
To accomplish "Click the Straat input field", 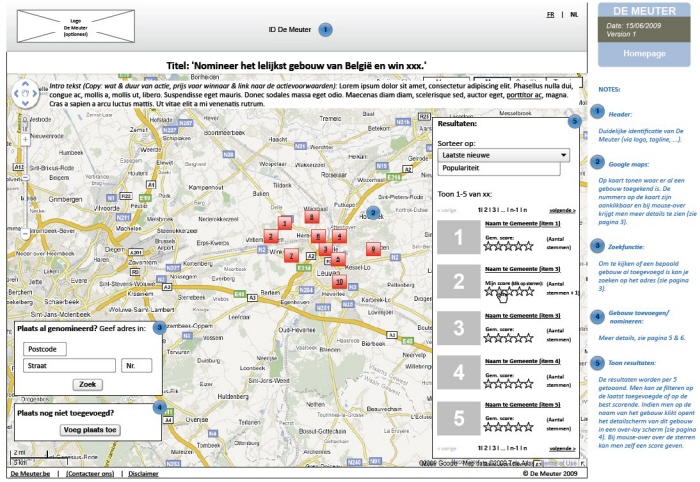I will pos(69,366).
